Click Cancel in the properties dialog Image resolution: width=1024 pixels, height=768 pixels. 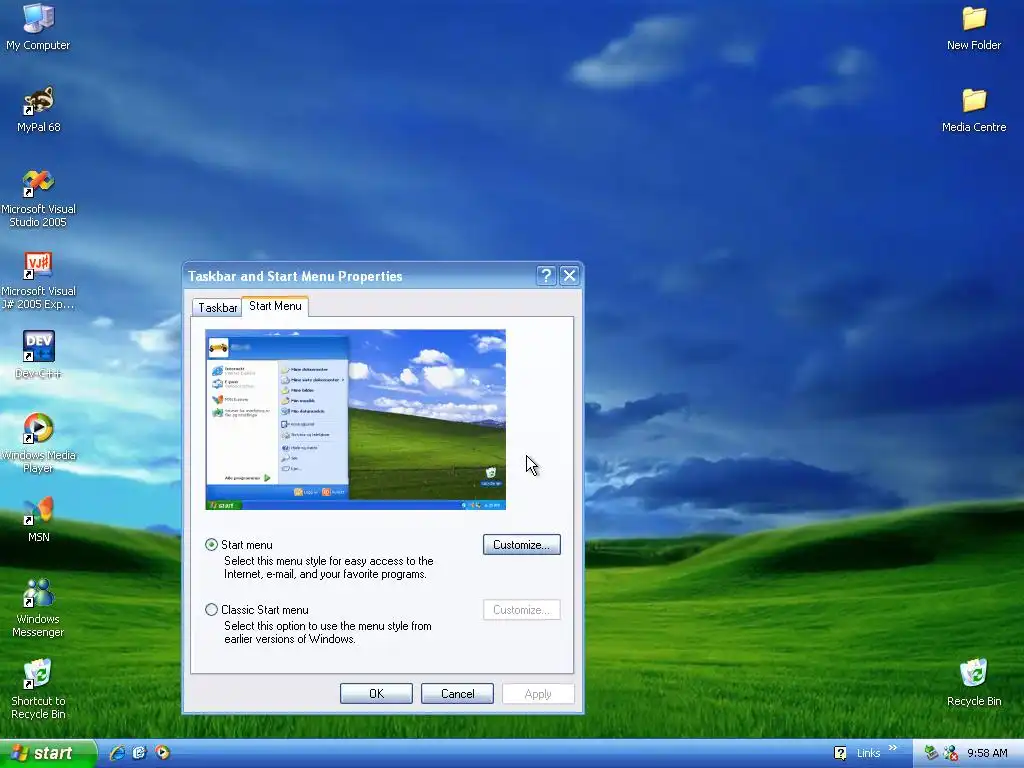click(457, 694)
